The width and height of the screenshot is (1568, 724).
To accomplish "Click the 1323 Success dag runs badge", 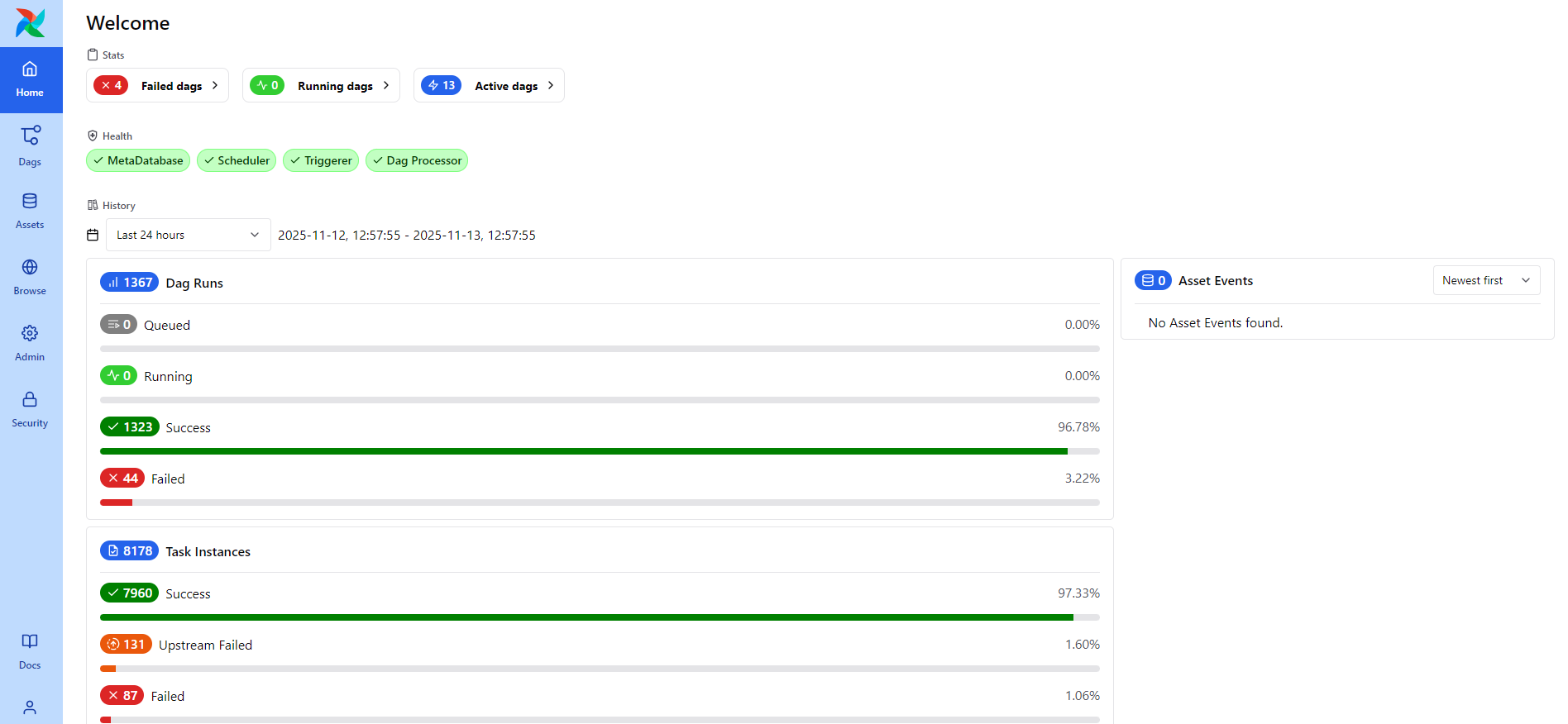I will [x=130, y=427].
